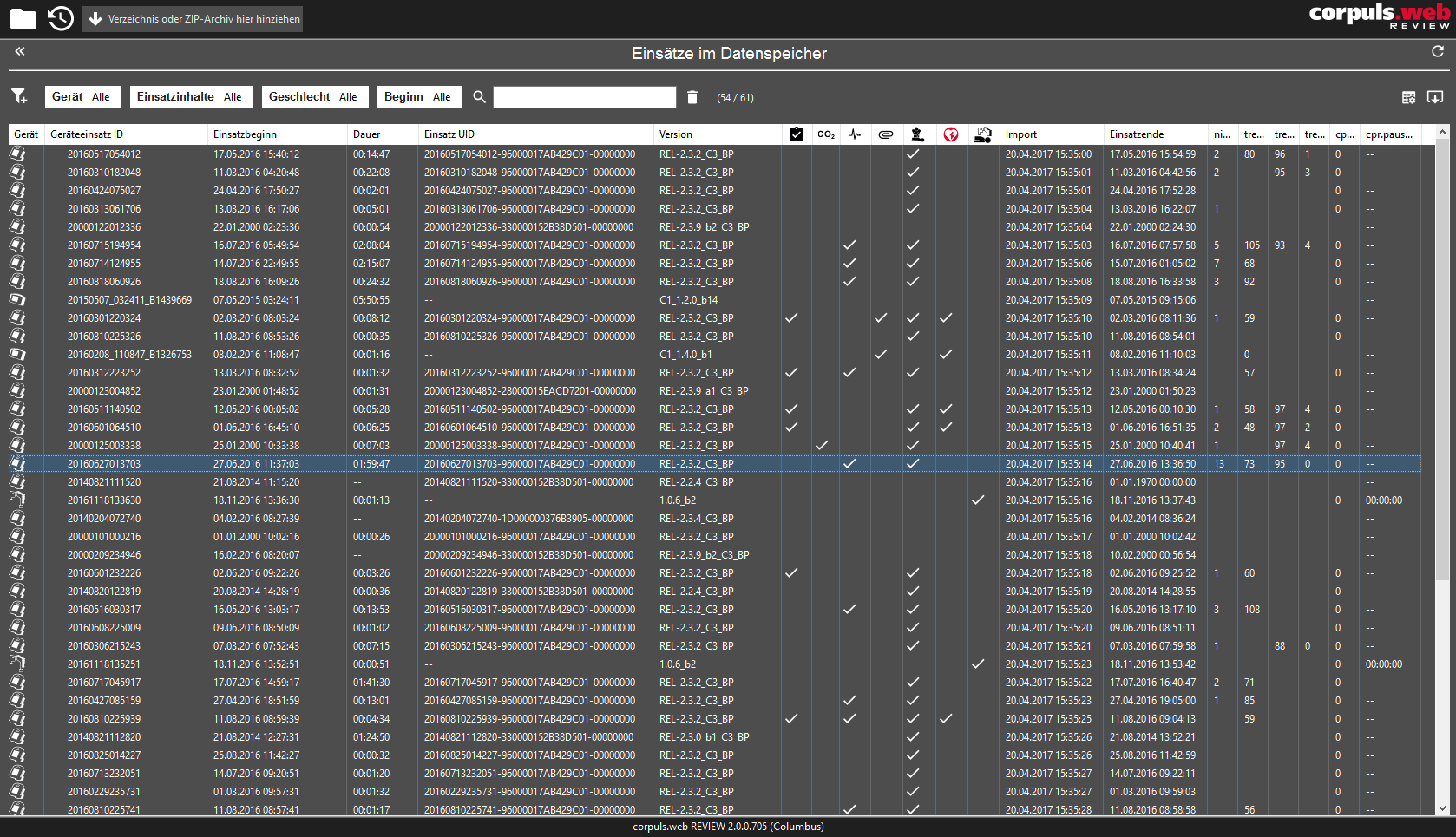
Task: Sort by cpr.paus... column header
Action: (1389, 134)
